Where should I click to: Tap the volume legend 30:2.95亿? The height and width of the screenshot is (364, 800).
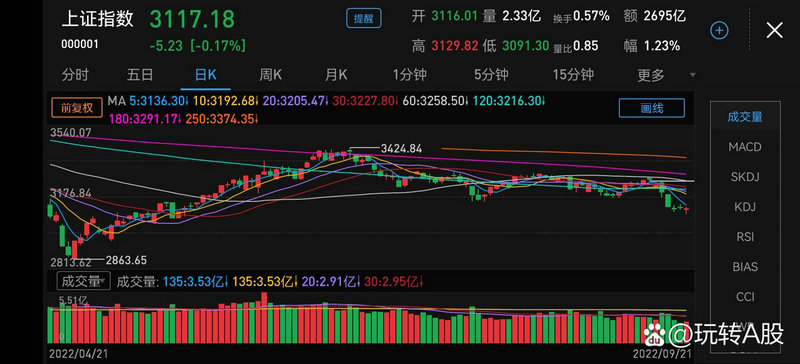(x=392, y=281)
